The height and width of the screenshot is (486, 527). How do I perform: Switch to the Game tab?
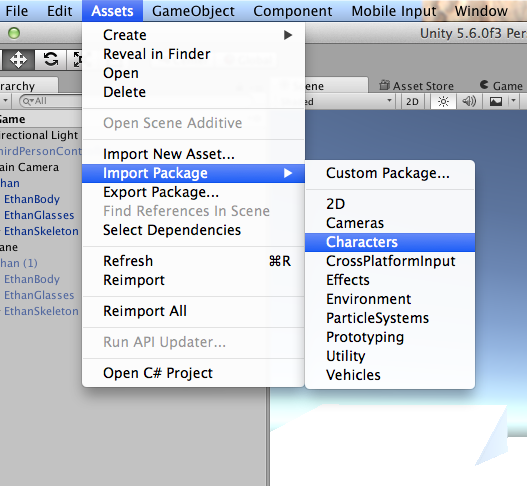(x=501, y=86)
